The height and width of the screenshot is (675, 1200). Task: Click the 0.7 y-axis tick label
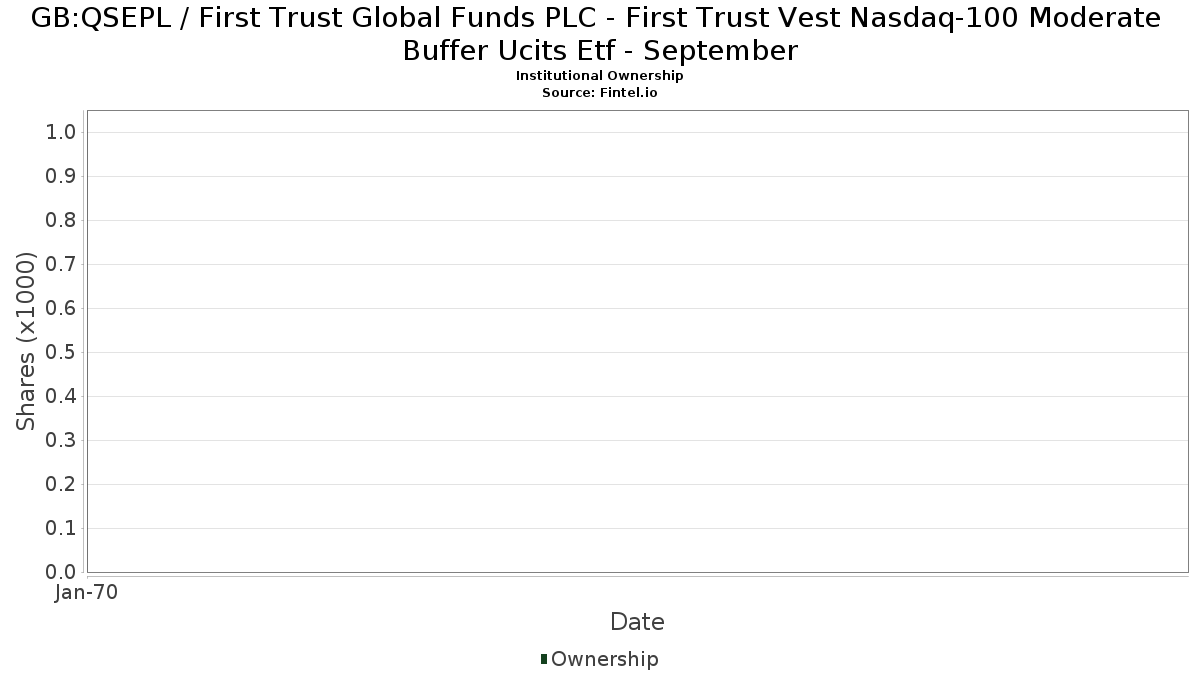(x=61, y=265)
